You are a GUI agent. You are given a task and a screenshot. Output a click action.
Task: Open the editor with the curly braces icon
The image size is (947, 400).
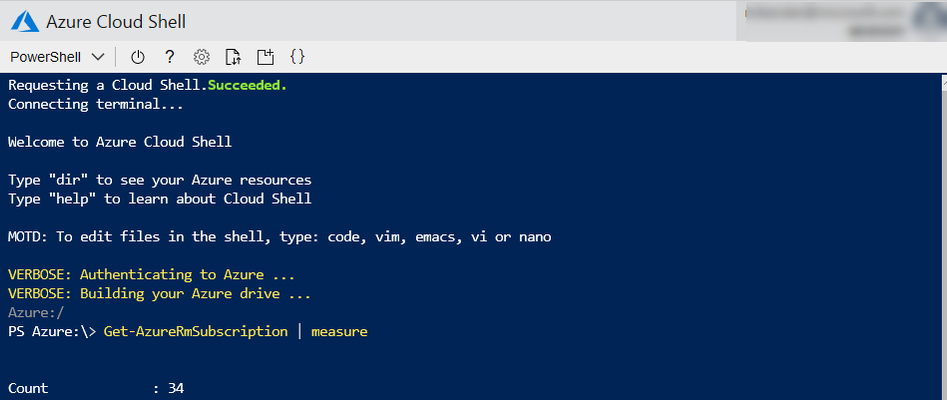[x=297, y=57]
